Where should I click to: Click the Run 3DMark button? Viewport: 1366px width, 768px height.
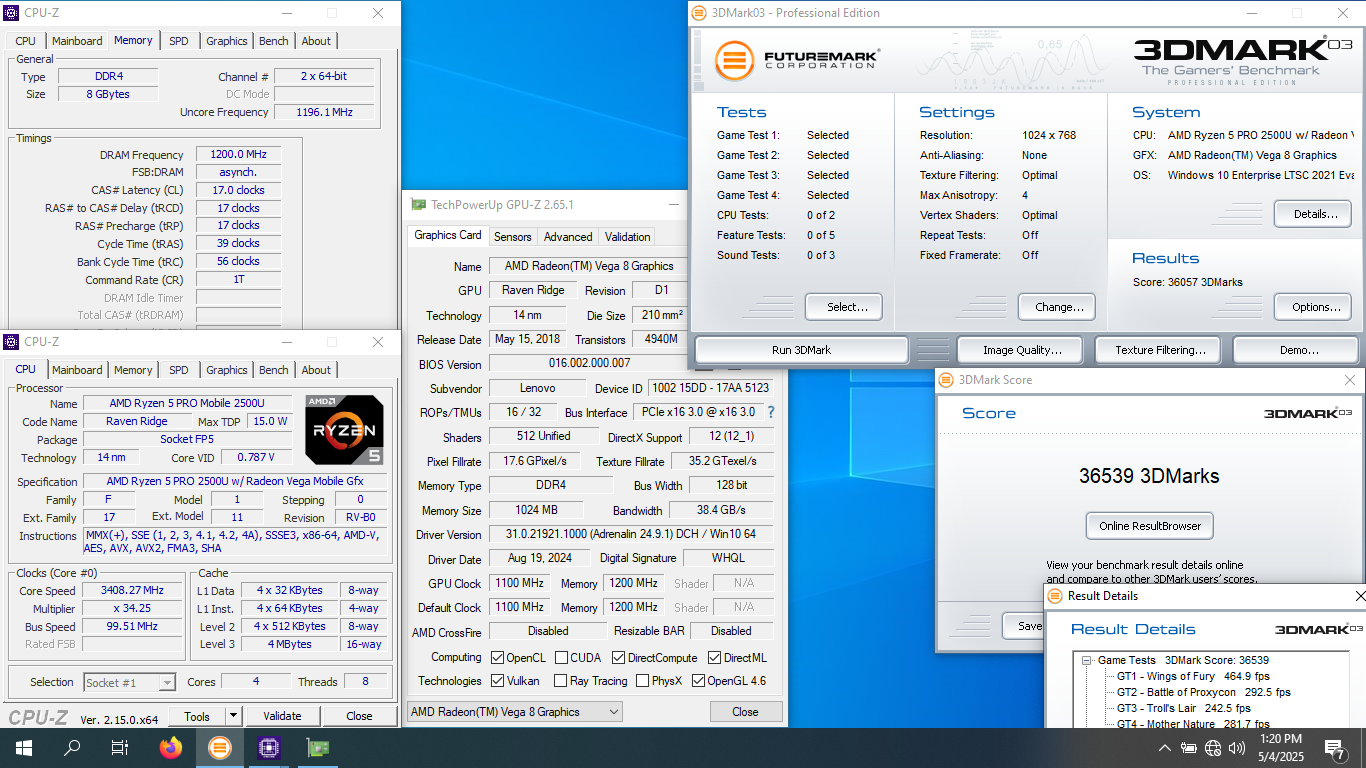(x=802, y=350)
